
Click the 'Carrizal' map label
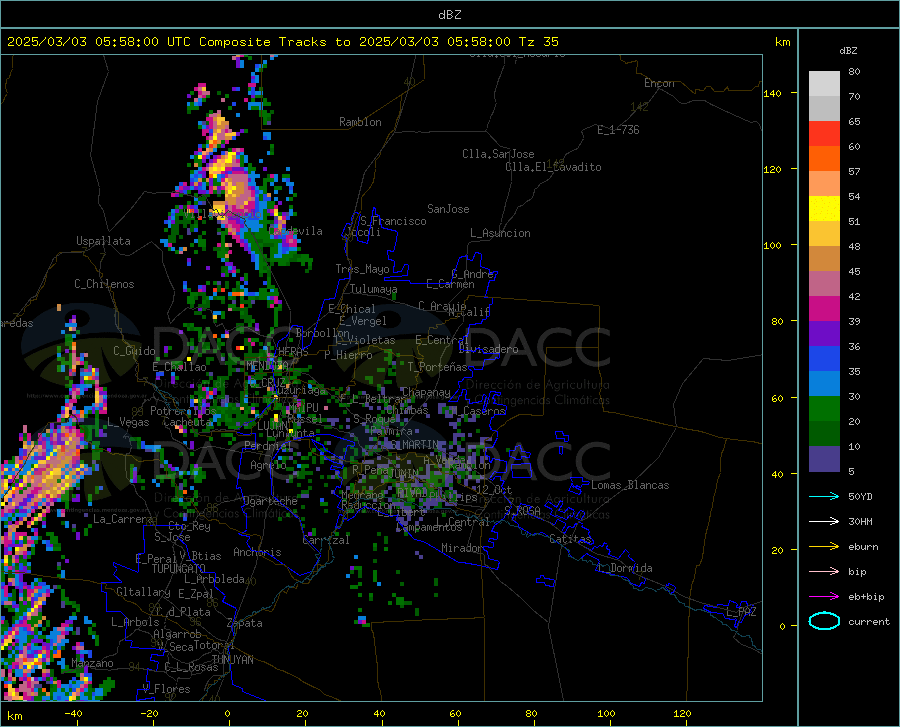click(x=326, y=540)
